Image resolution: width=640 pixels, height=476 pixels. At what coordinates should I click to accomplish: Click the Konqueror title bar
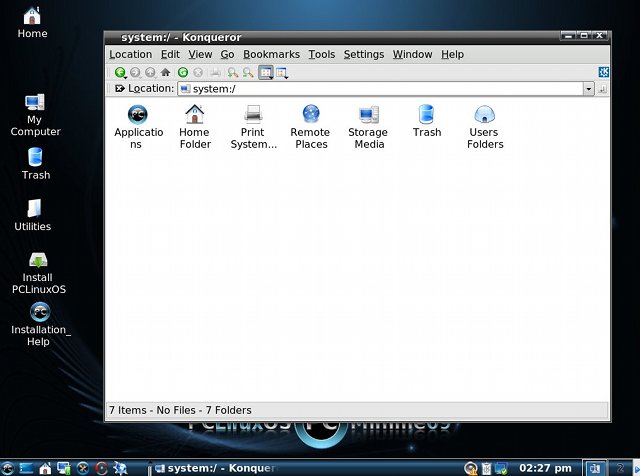click(x=332, y=37)
